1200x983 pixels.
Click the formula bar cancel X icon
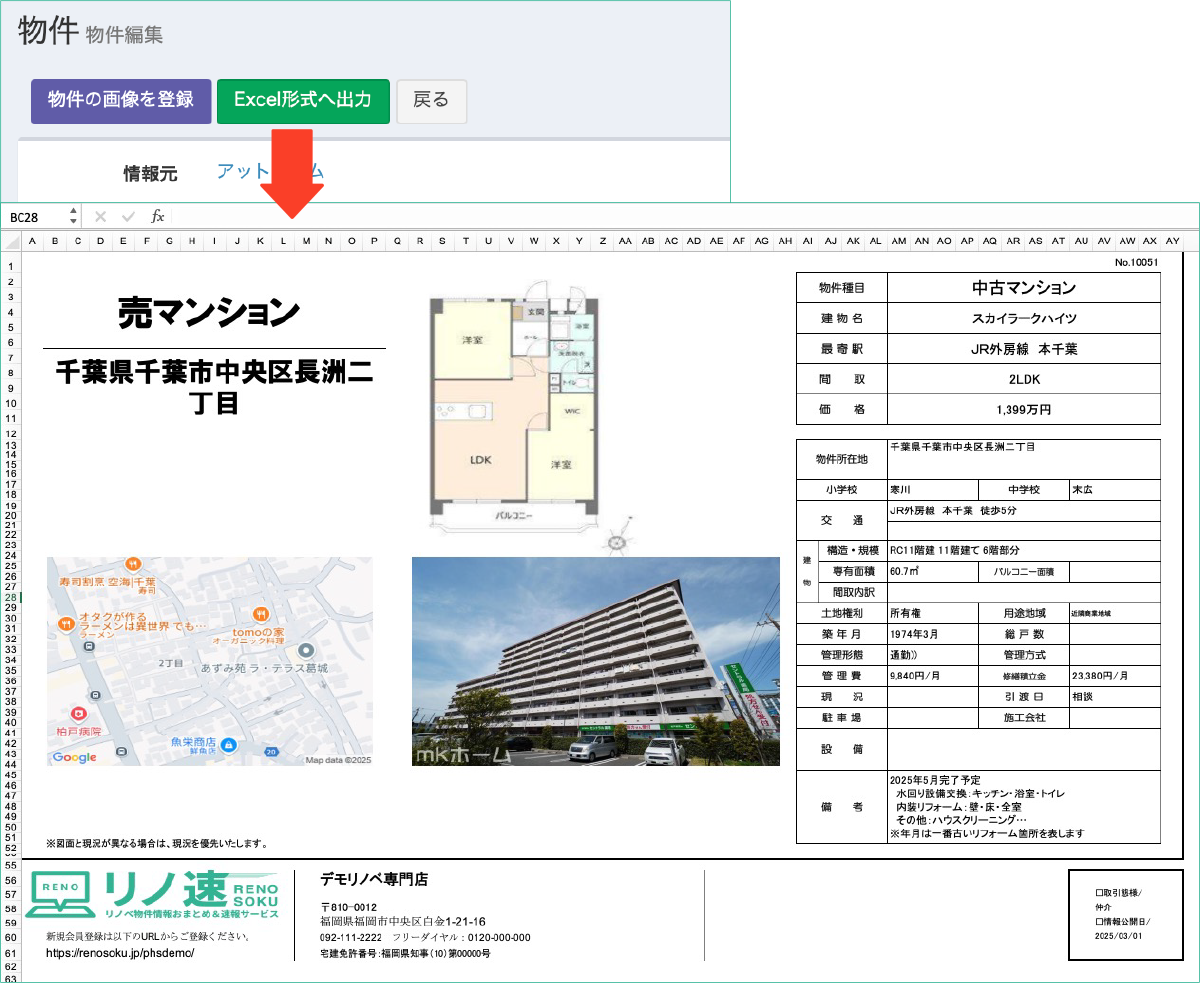click(100, 217)
